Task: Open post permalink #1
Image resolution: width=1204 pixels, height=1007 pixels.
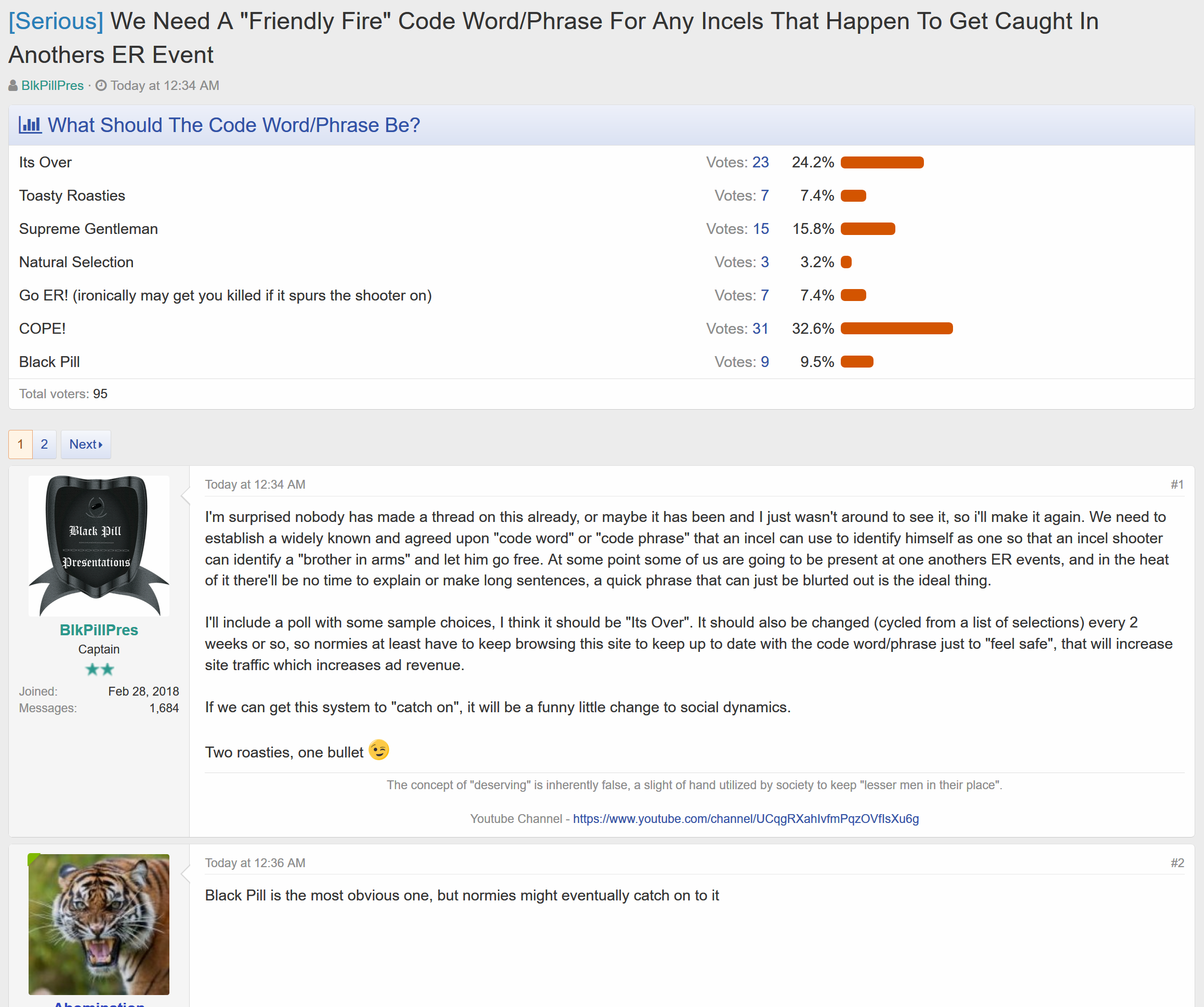Action: point(1177,485)
